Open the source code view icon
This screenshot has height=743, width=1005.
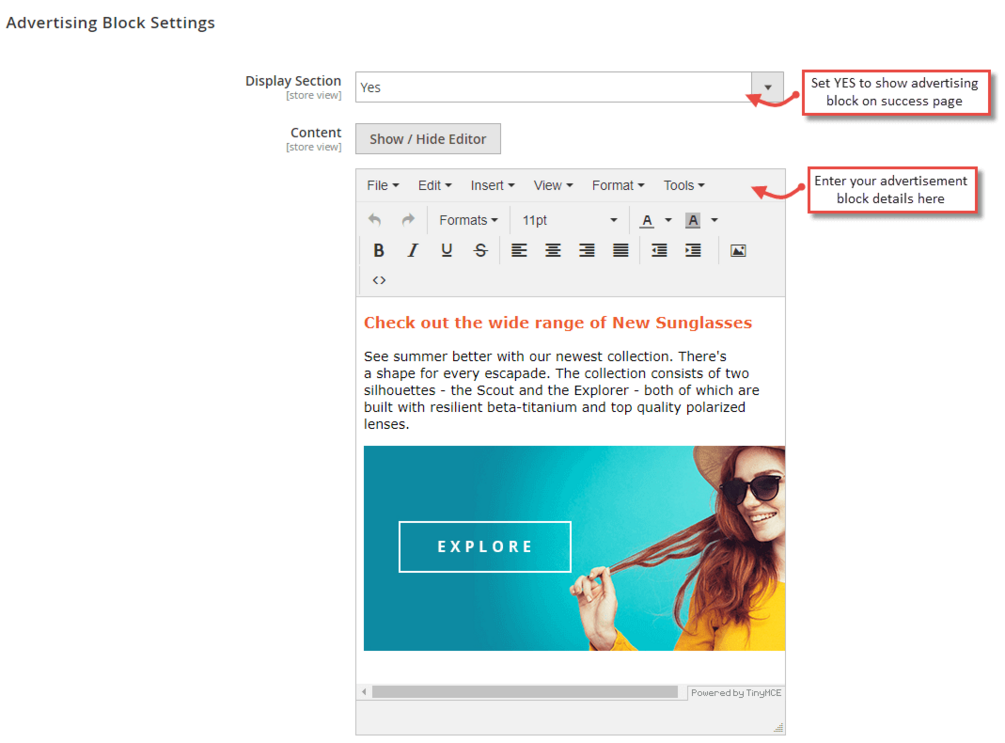click(379, 280)
